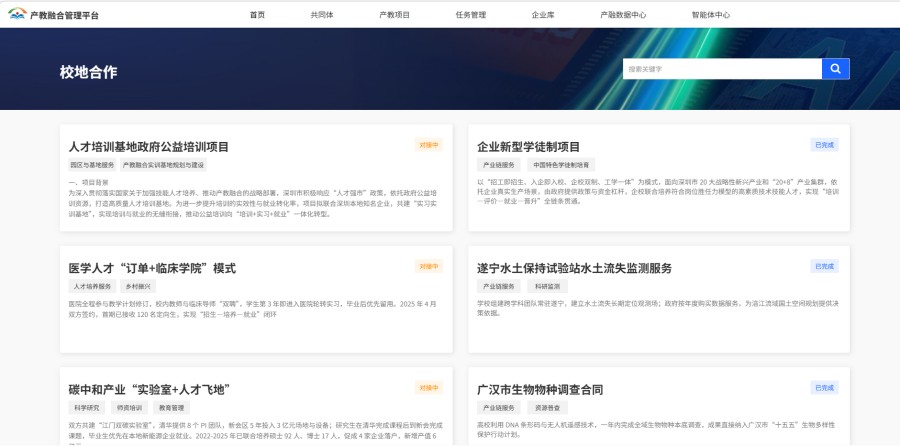Click the 人才培训基地 card description text
This screenshot has width=900, height=446.
253,199
